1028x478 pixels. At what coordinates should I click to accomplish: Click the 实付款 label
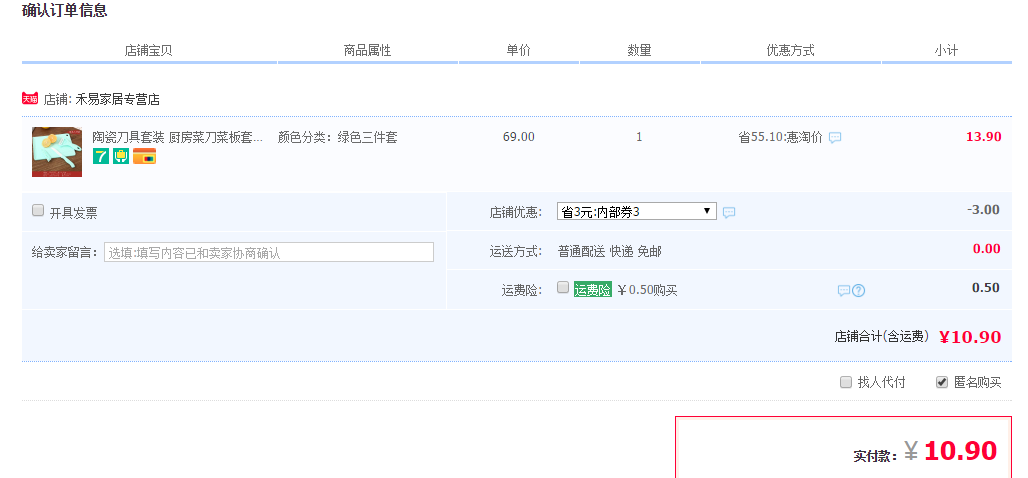point(876,456)
